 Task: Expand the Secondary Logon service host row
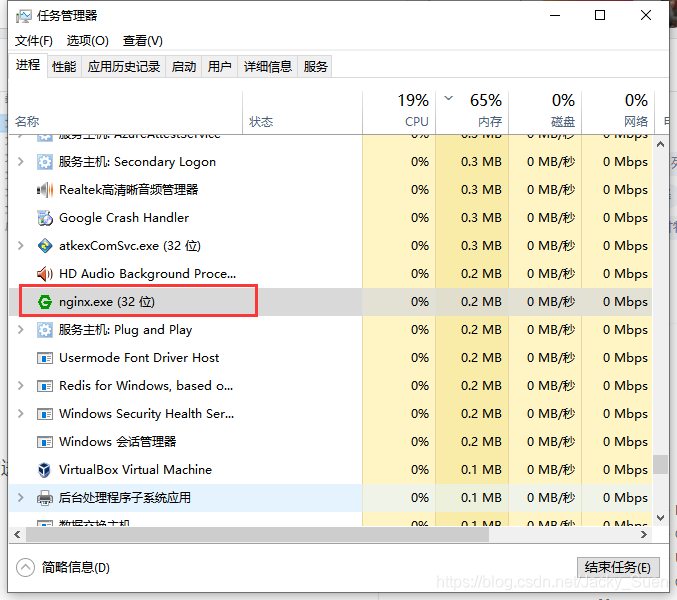[21, 162]
